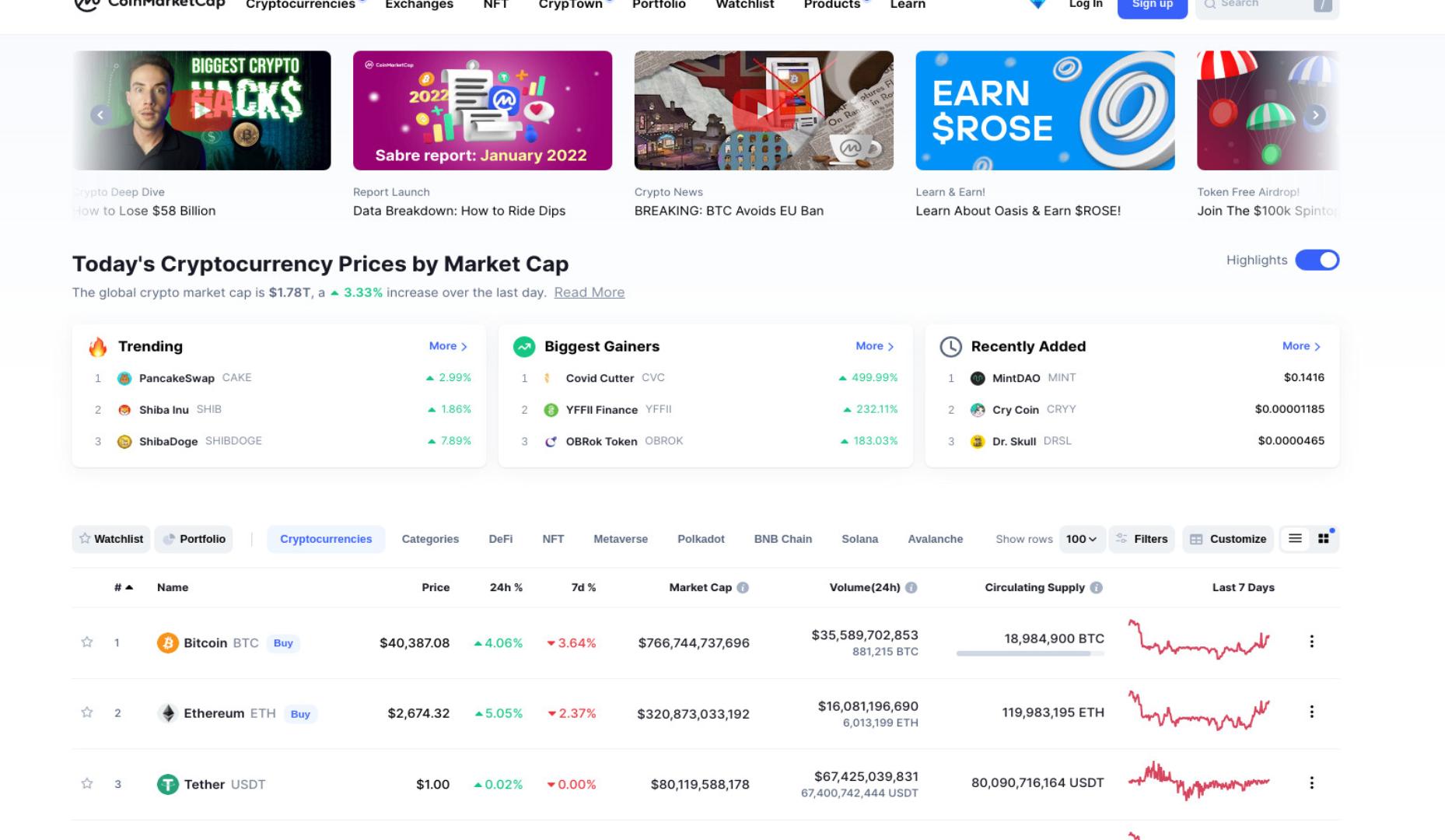Open the Metaverse category tab

point(620,539)
